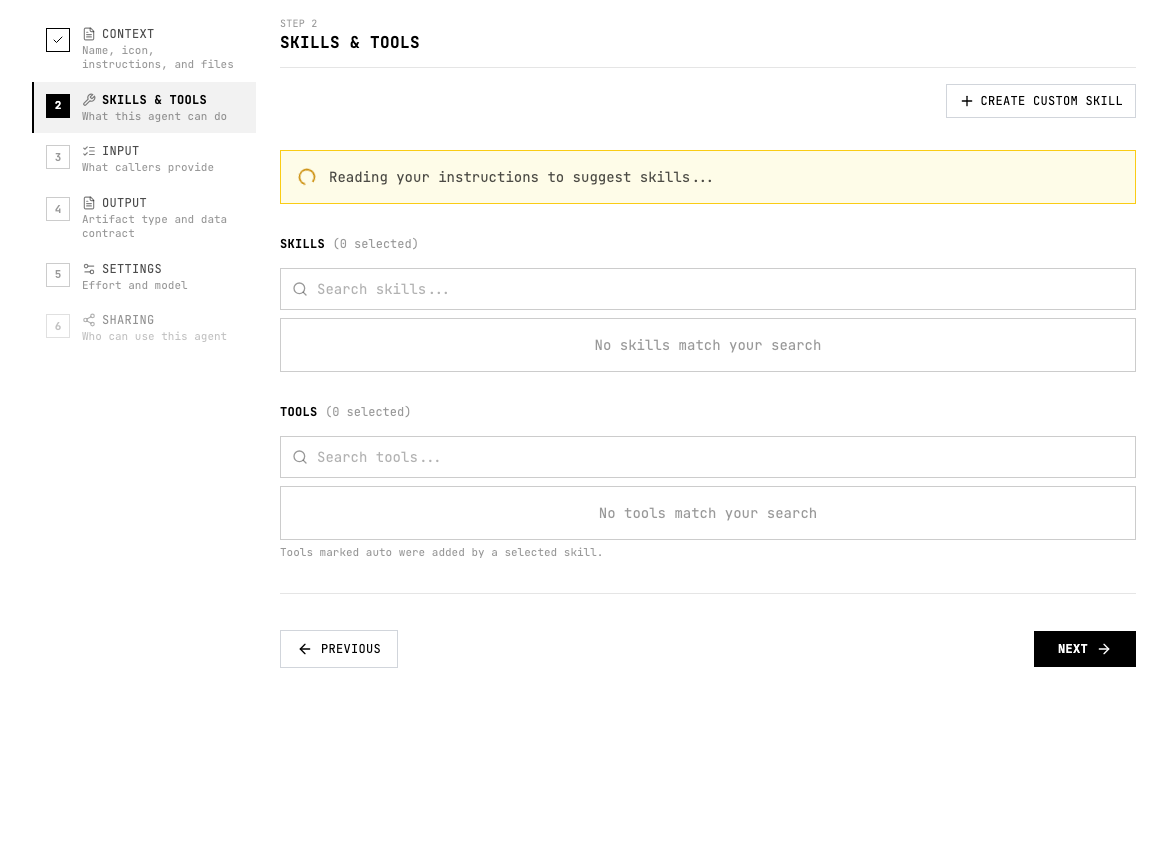Open the Output step
This screenshot has height=850, width=1160.
145,217
